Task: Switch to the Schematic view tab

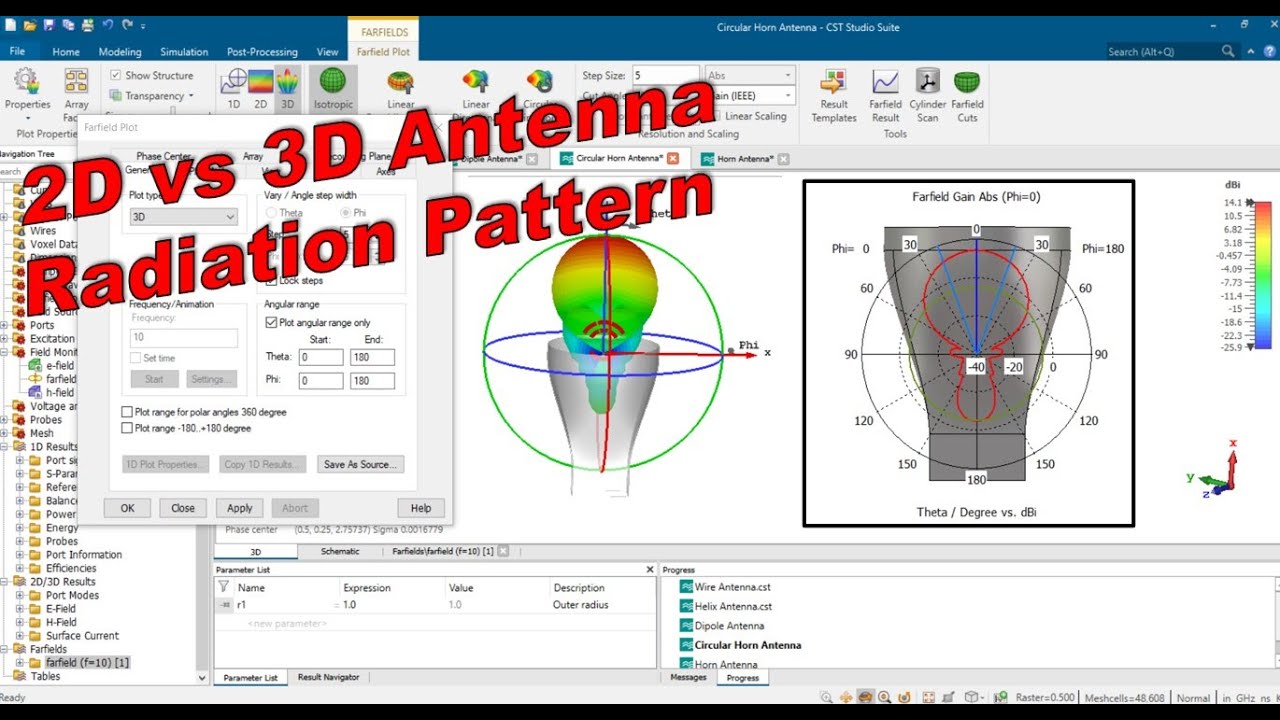Action: click(x=340, y=551)
